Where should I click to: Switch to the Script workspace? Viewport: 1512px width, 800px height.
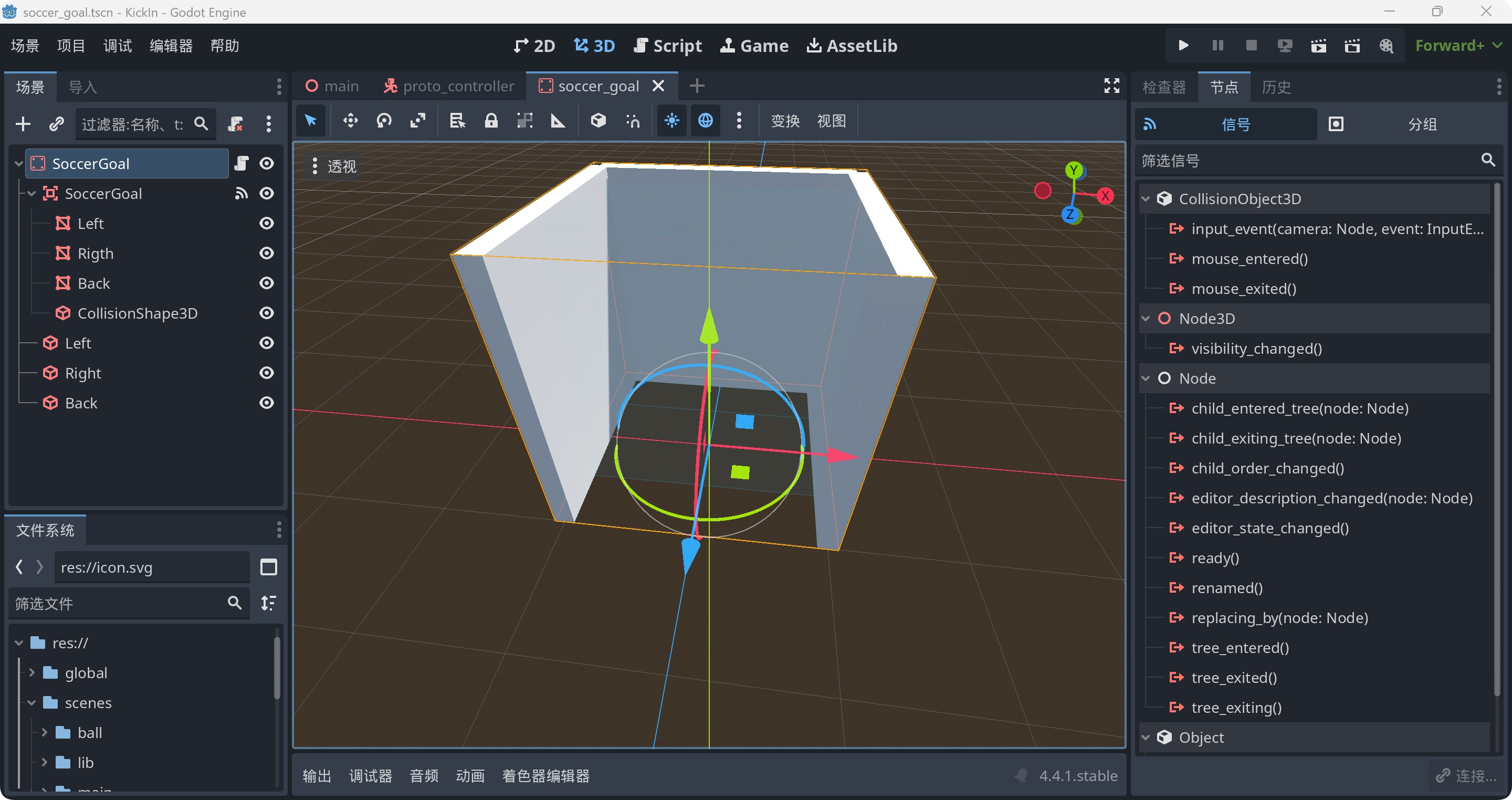point(668,46)
